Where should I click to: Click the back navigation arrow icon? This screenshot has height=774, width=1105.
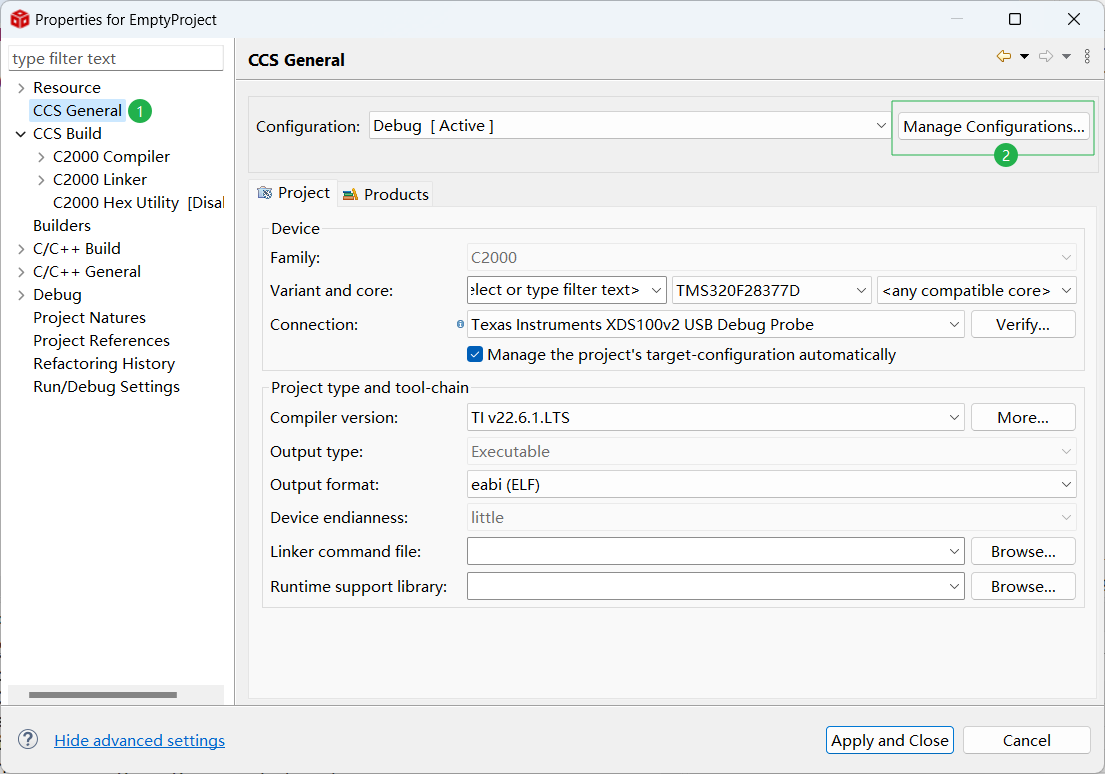coord(1003,57)
